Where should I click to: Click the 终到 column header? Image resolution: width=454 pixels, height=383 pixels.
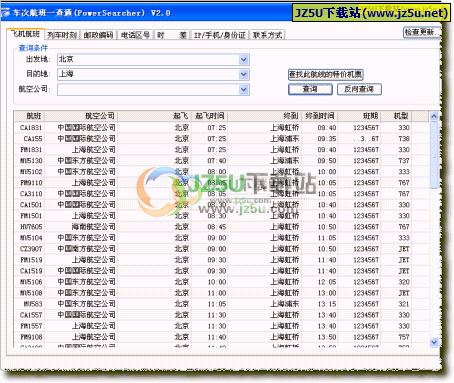pos(264,116)
